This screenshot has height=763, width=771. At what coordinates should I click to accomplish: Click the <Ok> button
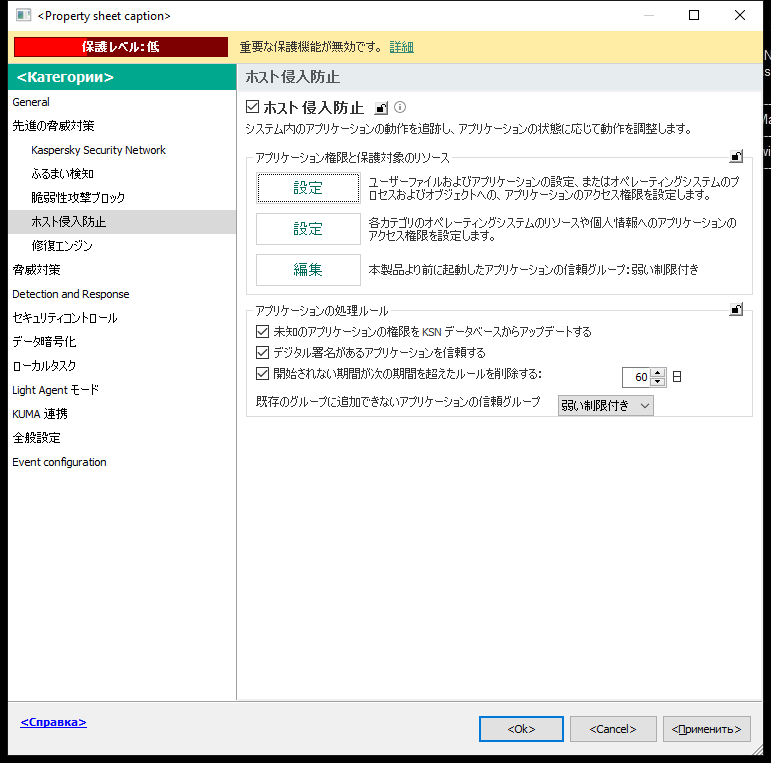521,729
